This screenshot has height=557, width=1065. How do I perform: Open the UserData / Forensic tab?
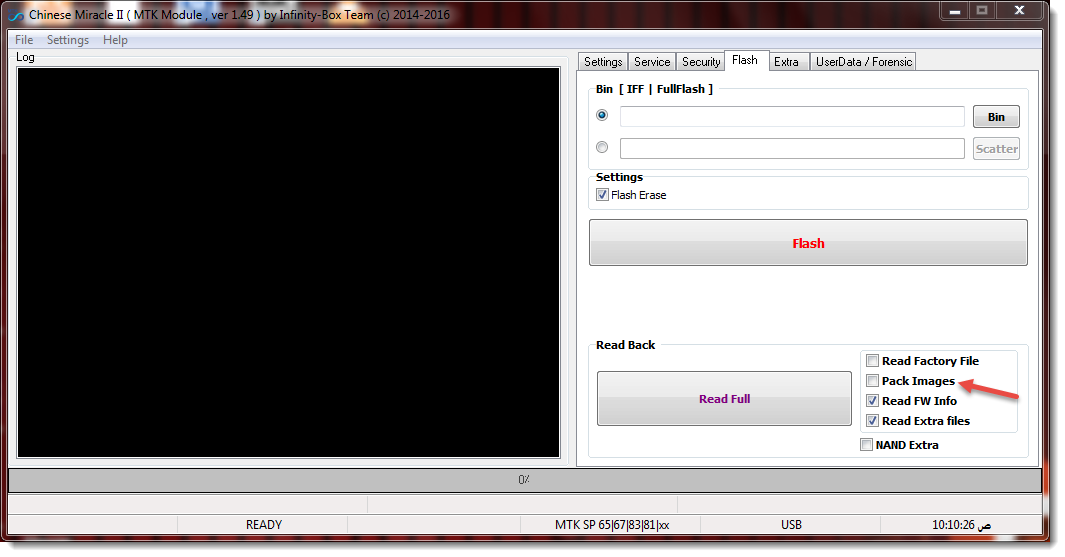pos(864,62)
